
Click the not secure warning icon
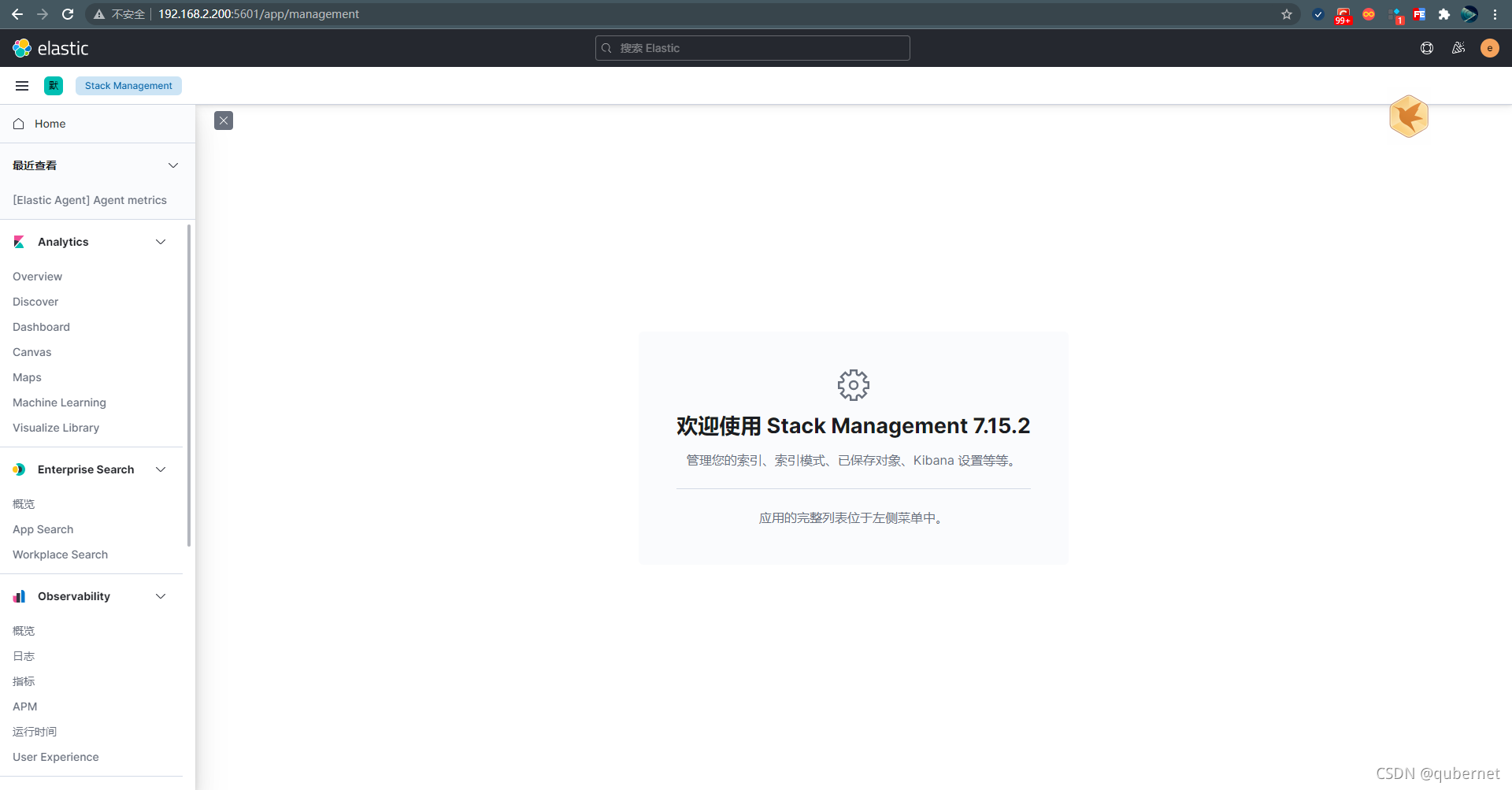[99, 14]
